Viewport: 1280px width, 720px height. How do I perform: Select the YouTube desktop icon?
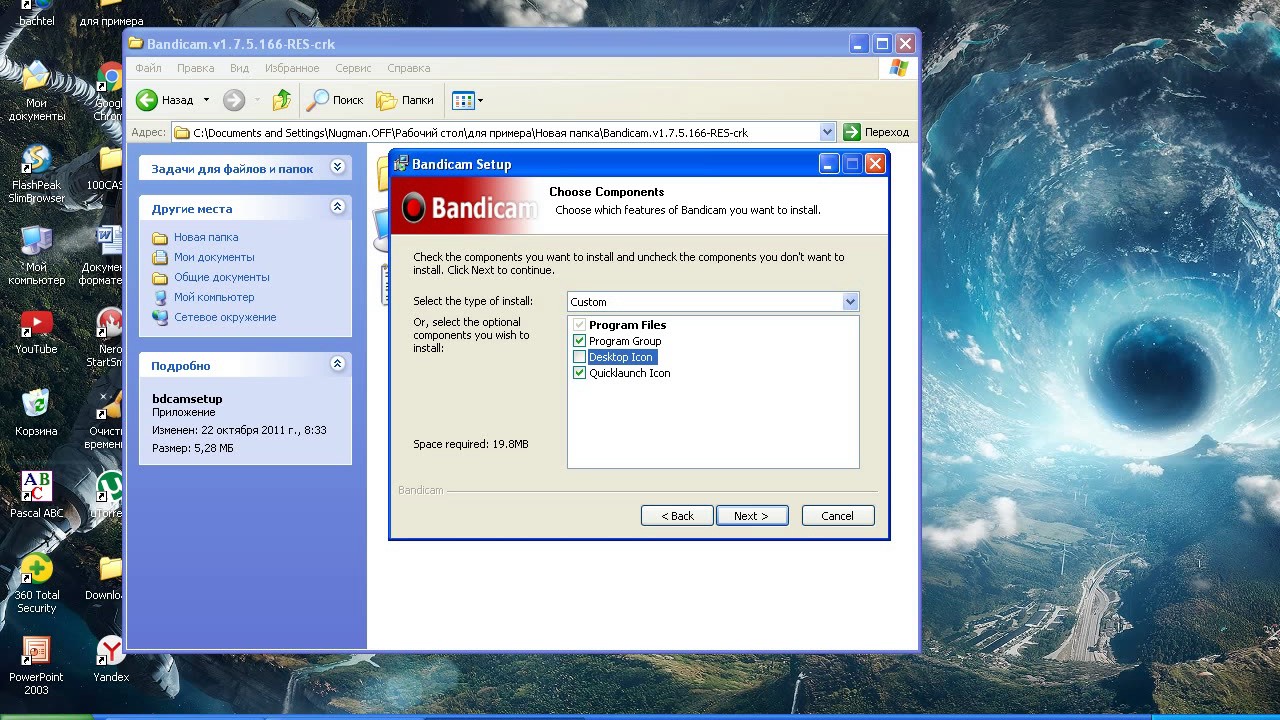(x=37, y=333)
